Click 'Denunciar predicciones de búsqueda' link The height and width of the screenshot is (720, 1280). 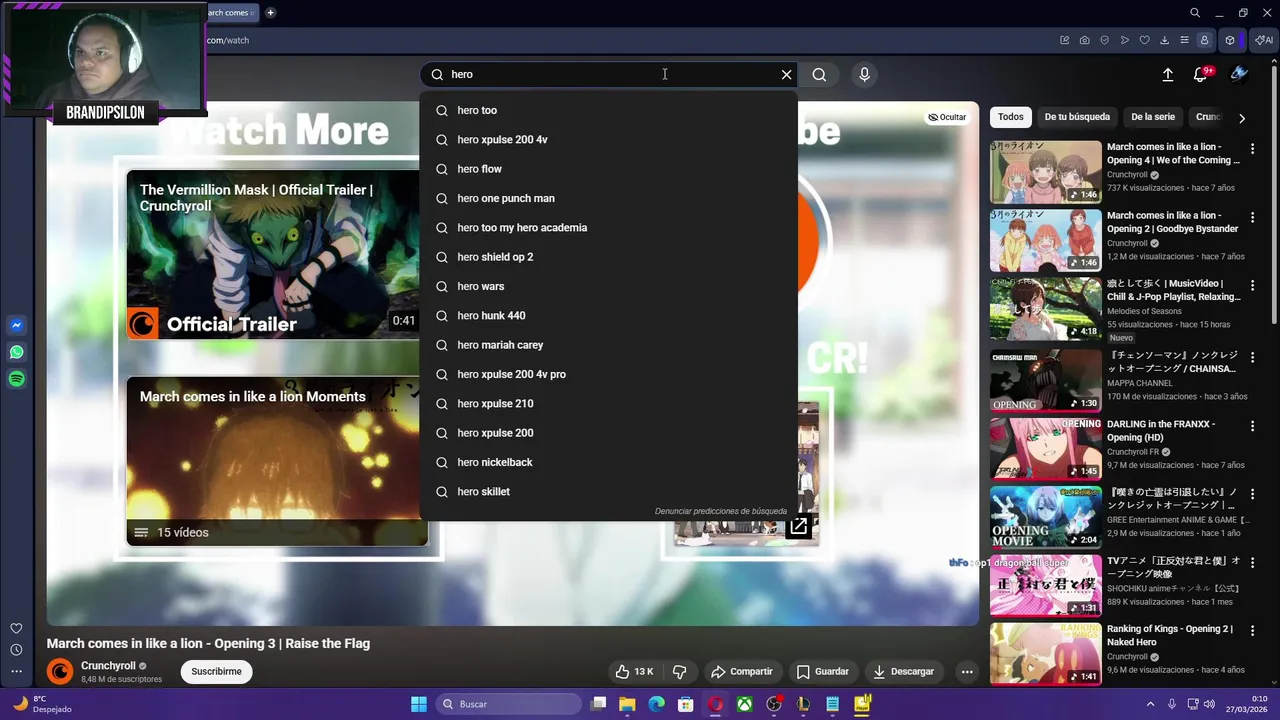(721, 511)
